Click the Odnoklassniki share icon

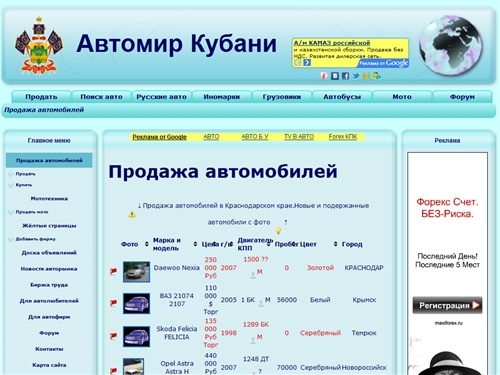pyautogui.click(x=366, y=76)
